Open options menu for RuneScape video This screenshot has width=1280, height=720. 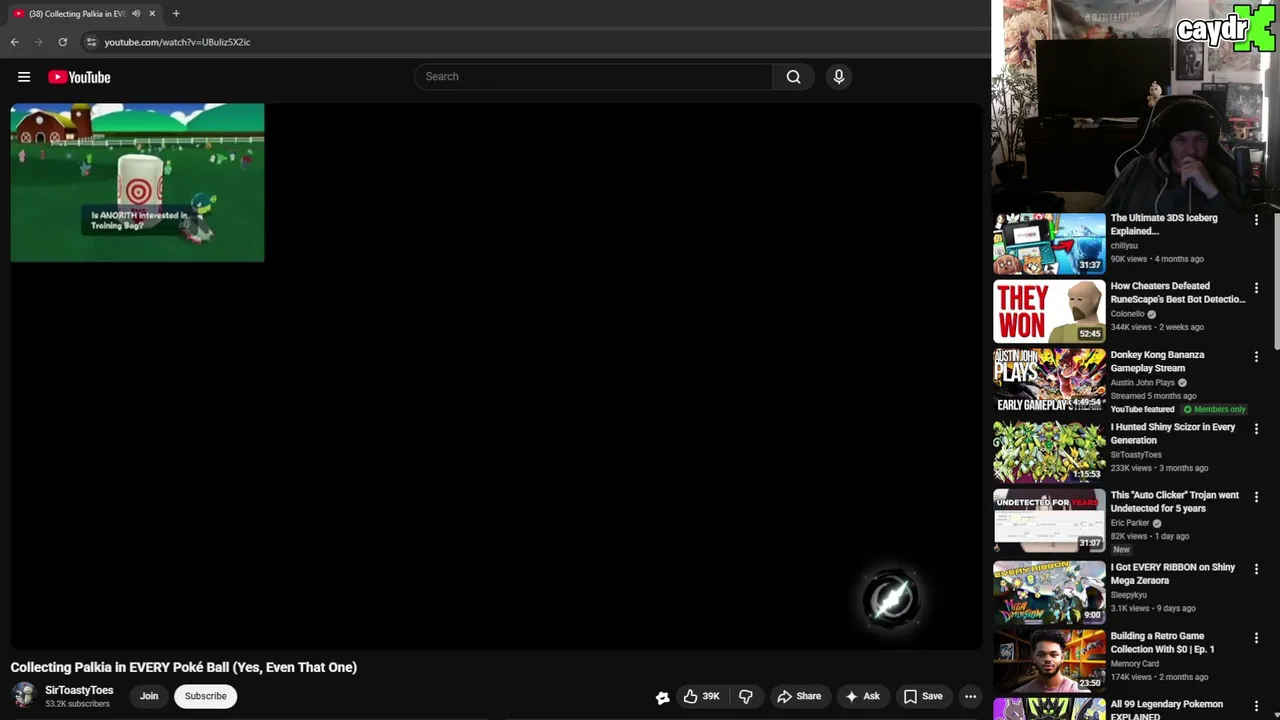tap(1256, 287)
